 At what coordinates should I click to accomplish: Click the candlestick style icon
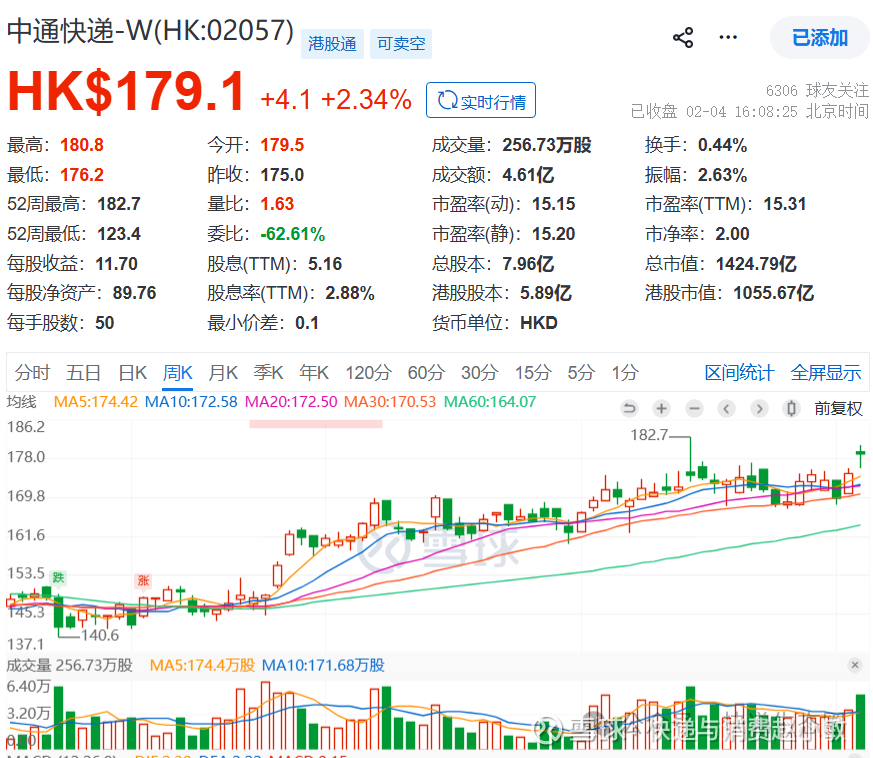[791, 409]
